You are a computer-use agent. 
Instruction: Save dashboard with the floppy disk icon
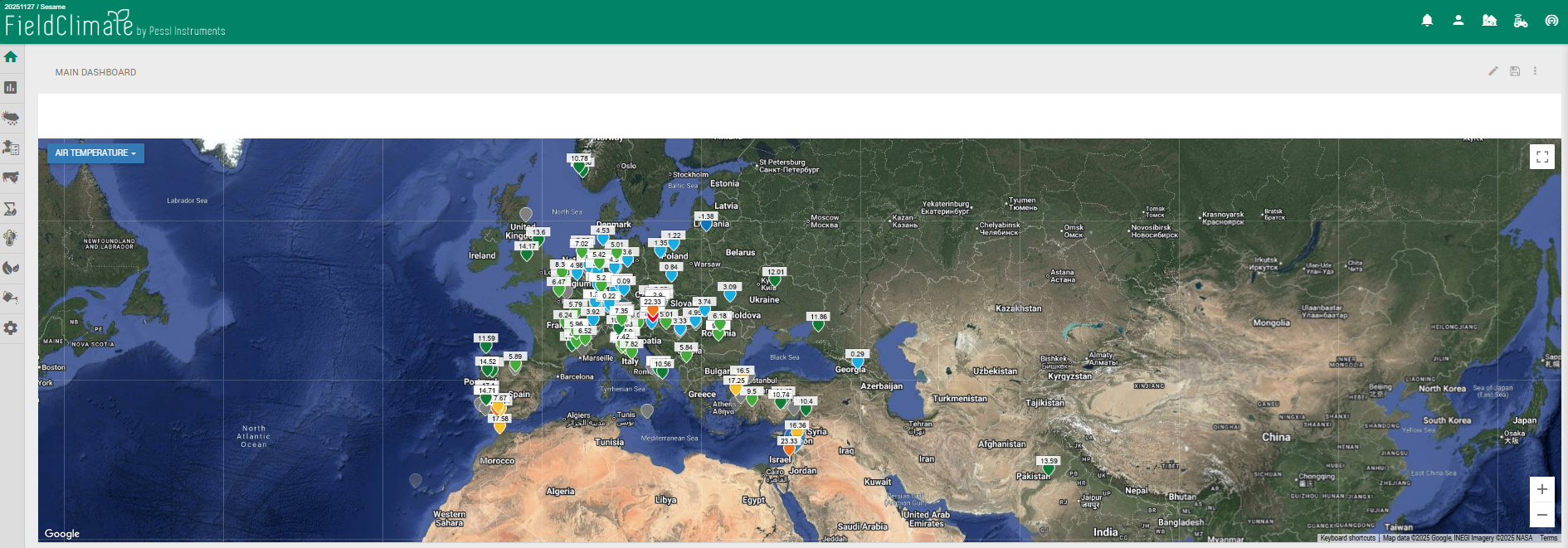click(x=1515, y=71)
